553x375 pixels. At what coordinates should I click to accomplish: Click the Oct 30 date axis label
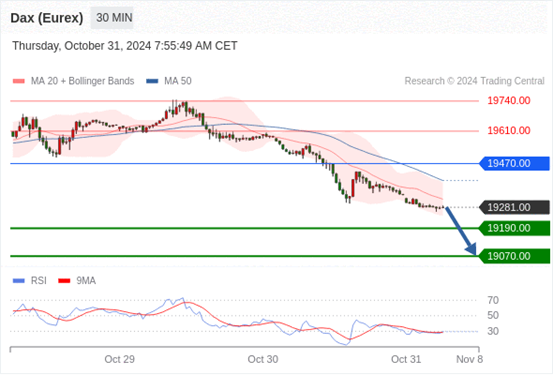pyautogui.click(x=263, y=359)
